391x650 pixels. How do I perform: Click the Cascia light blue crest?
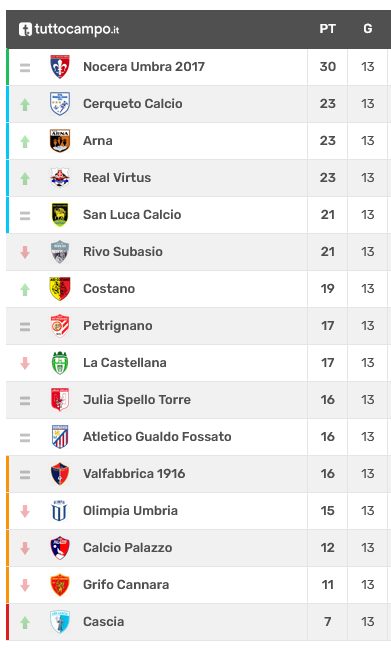(x=60, y=621)
